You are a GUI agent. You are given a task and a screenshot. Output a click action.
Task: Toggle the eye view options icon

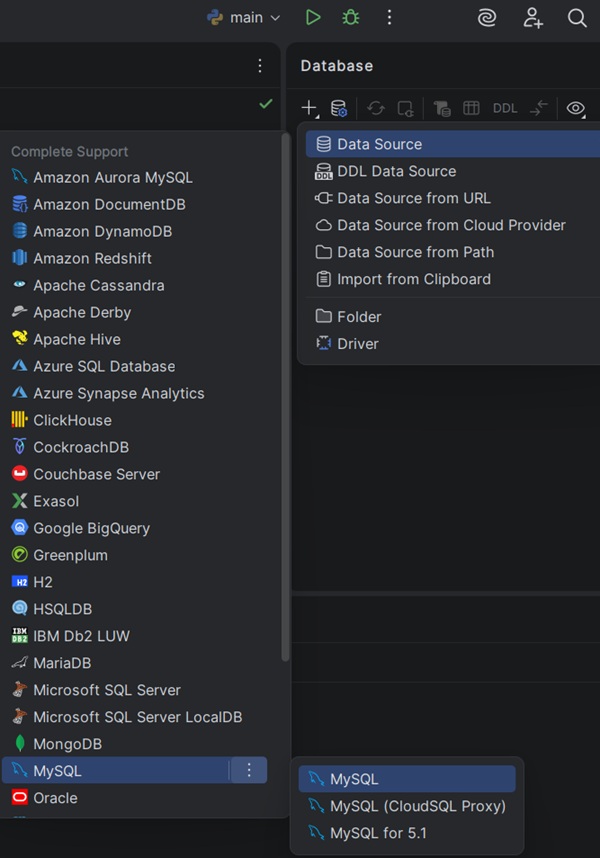[x=575, y=108]
